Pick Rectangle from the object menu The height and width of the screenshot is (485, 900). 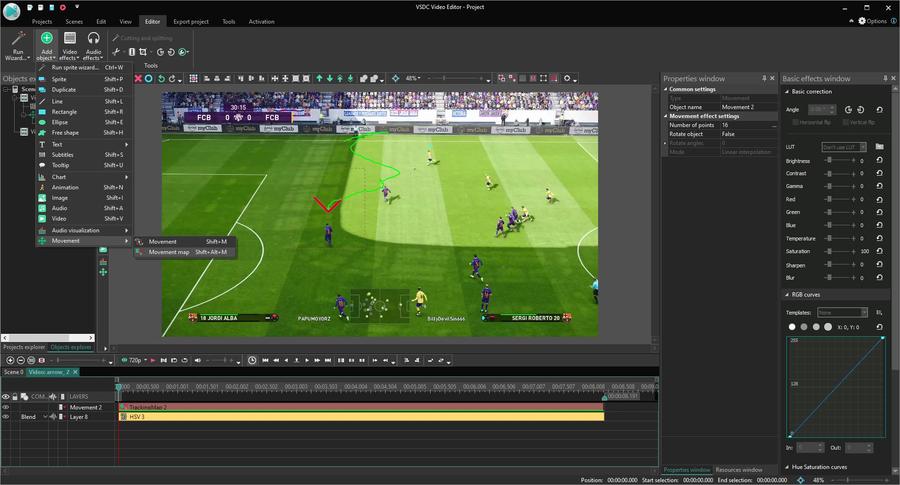coord(84,112)
